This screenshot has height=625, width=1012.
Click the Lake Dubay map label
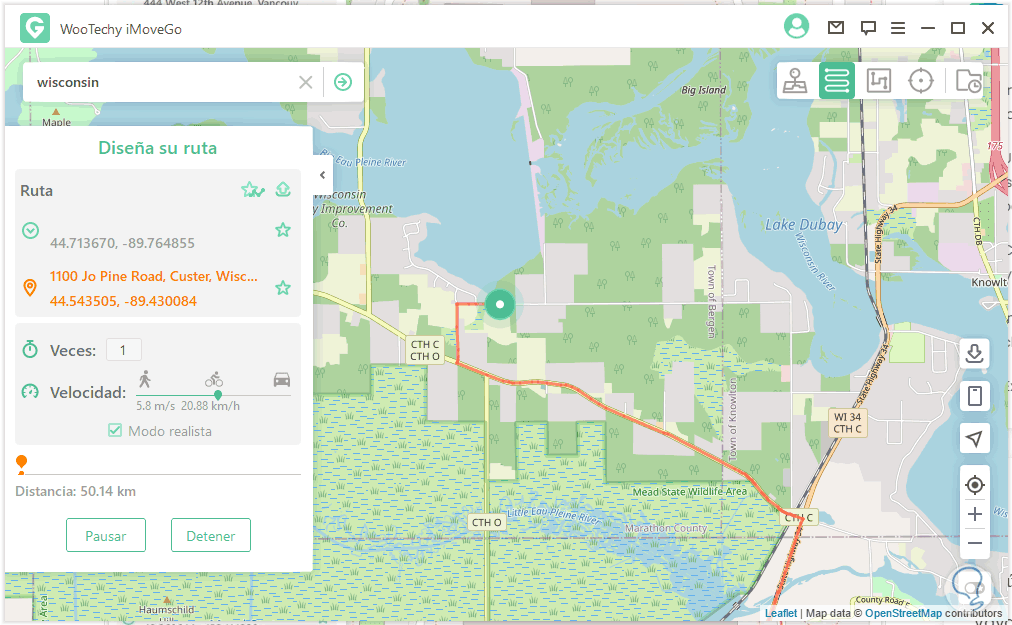[x=804, y=225]
